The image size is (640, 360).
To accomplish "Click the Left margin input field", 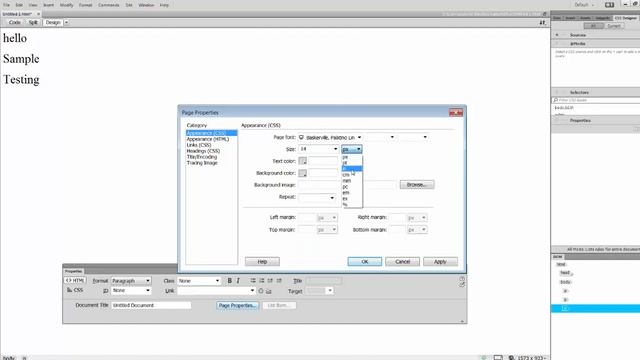I will click(x=307, y=218).
